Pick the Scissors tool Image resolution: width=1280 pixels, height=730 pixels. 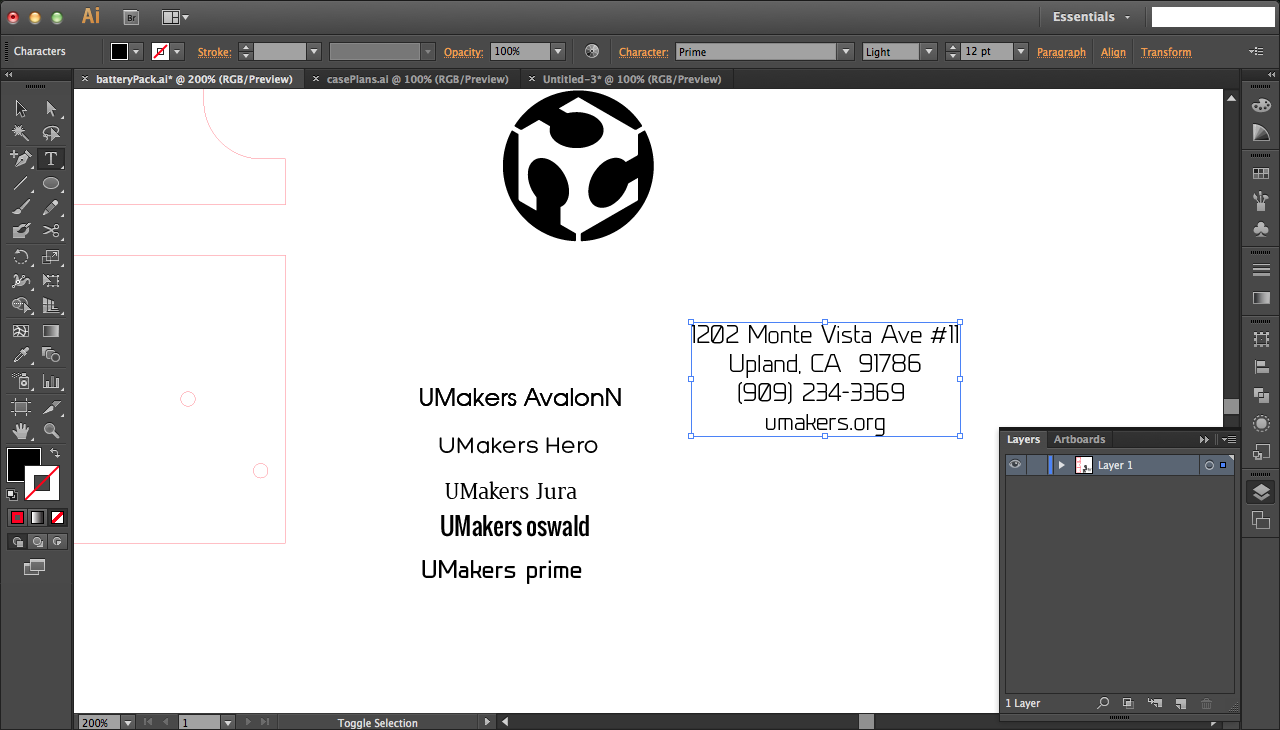(51, 231)
